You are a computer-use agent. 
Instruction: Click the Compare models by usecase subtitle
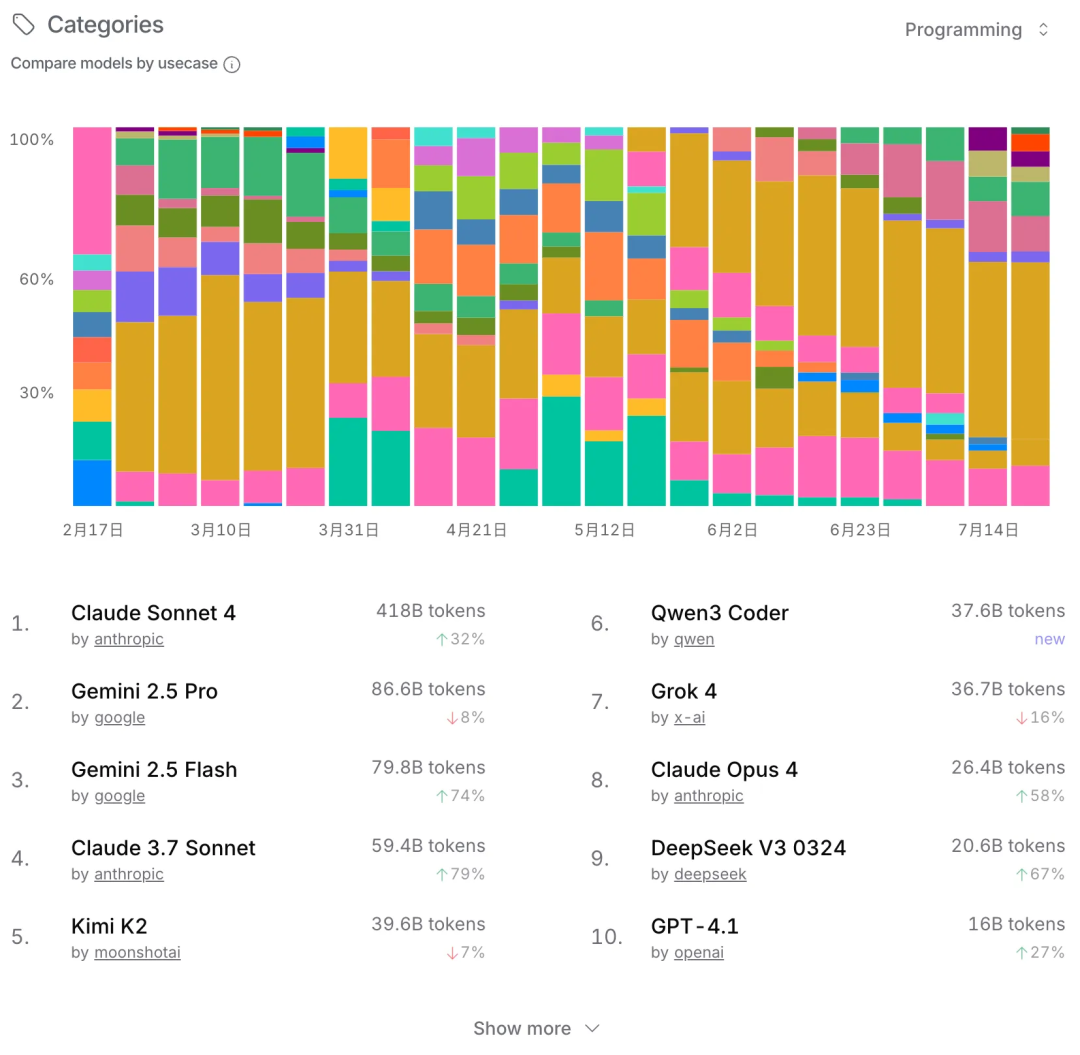(114, 63)
